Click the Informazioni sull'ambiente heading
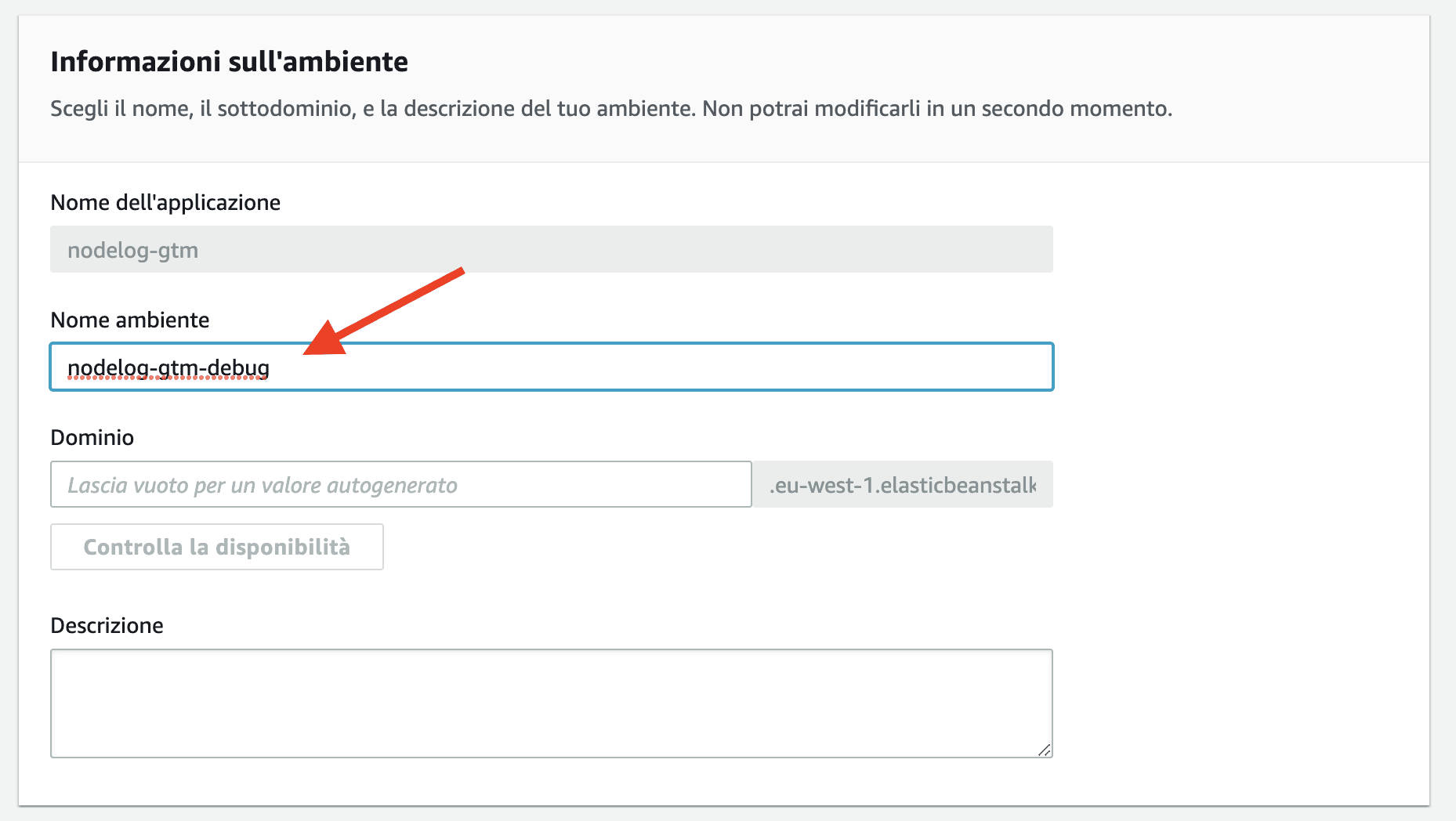The width and height of the screenshot is (1456, 821). (229, 60)
